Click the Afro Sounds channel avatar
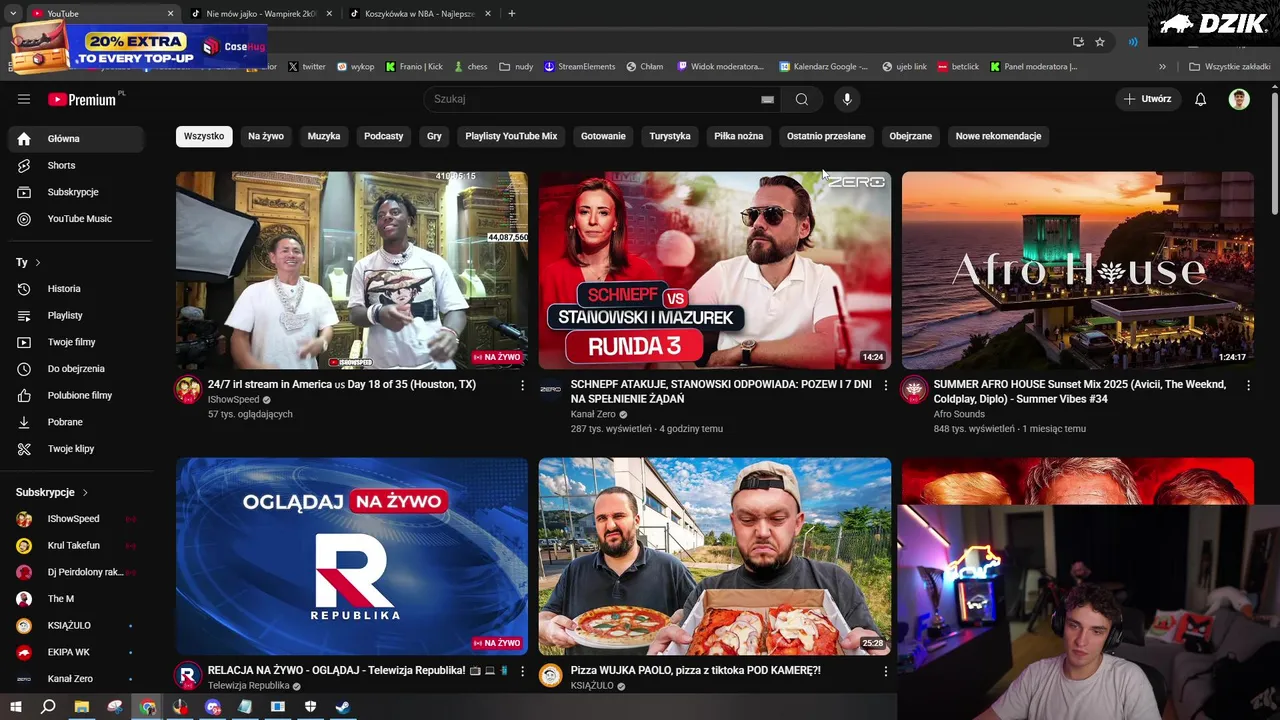This screenshot has height=720, width=1280. [914, 390]
